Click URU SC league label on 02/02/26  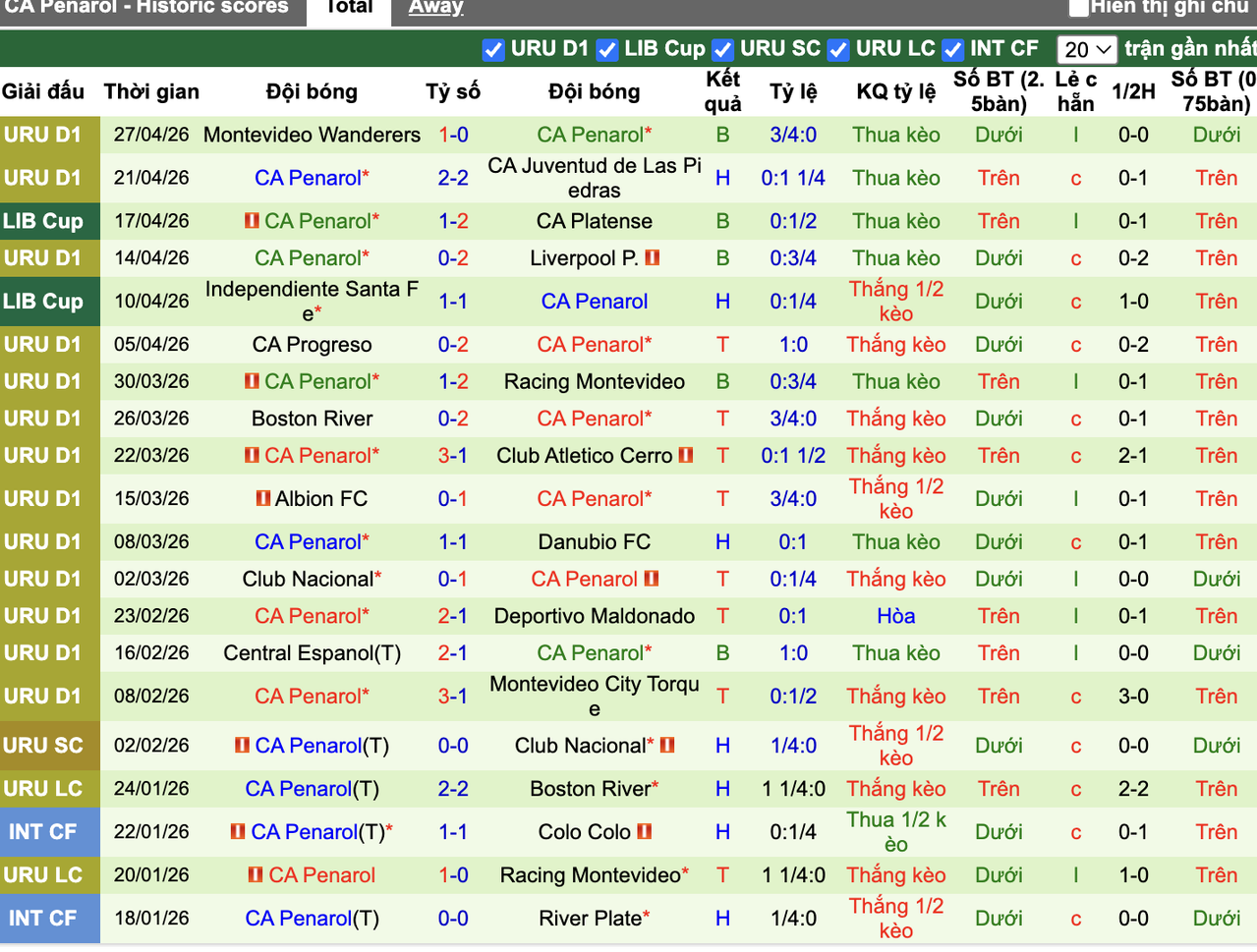(x=42, y=747)
